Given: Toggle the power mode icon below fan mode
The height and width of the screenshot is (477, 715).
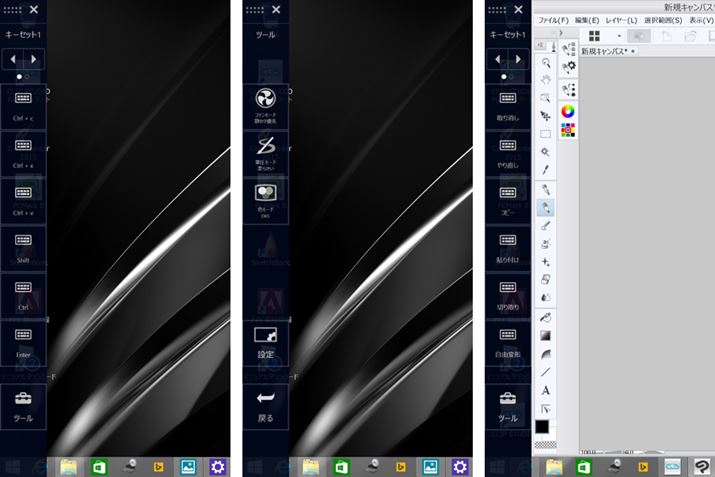Looking at the screenshot, I should 266,146.
